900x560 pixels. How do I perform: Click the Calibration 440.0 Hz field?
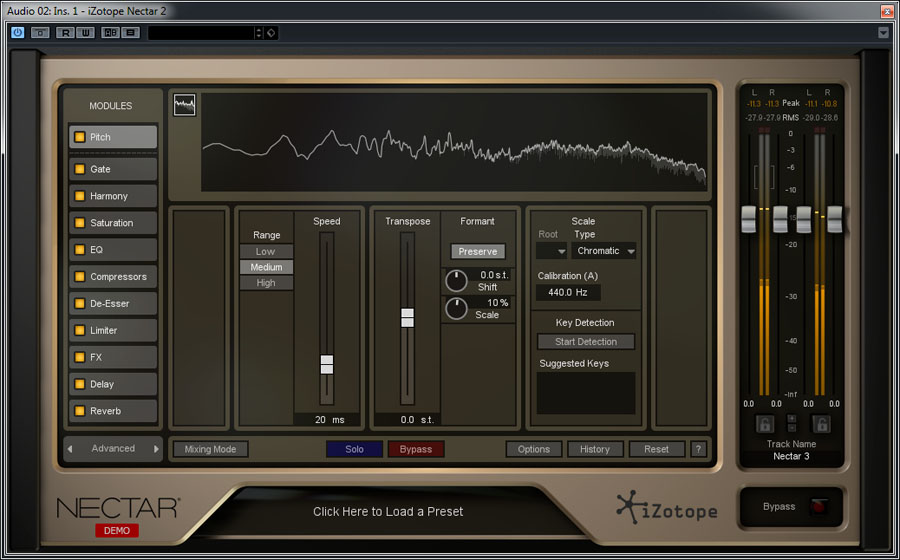tap(568, 293)
